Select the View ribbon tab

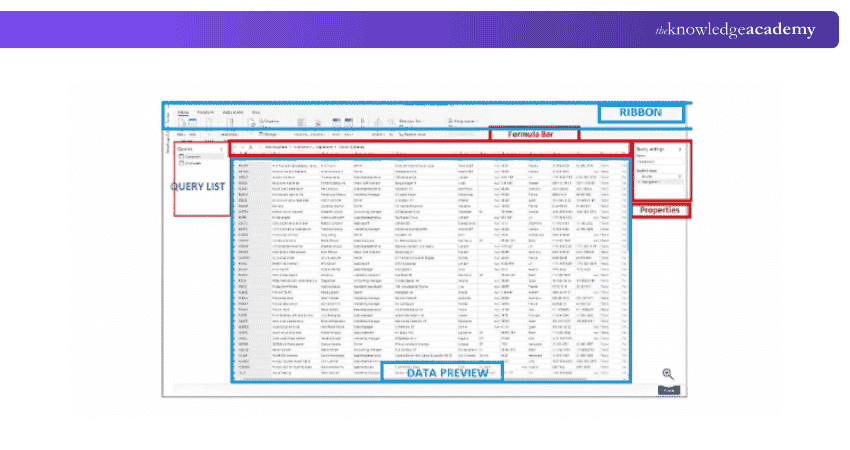(x=257, y=113)
